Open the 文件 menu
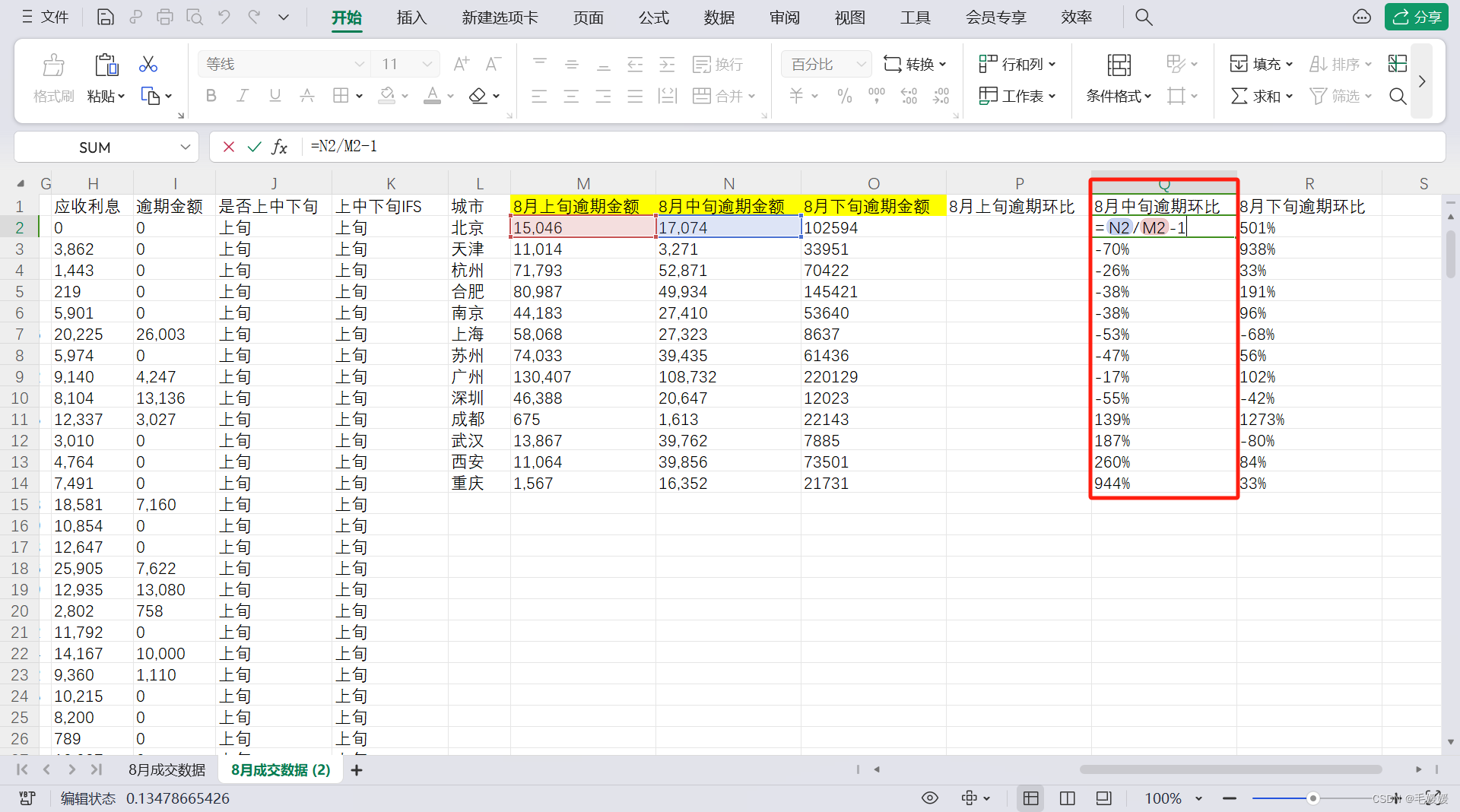Viewport: 1460px width, 812px height. [46, 17]
